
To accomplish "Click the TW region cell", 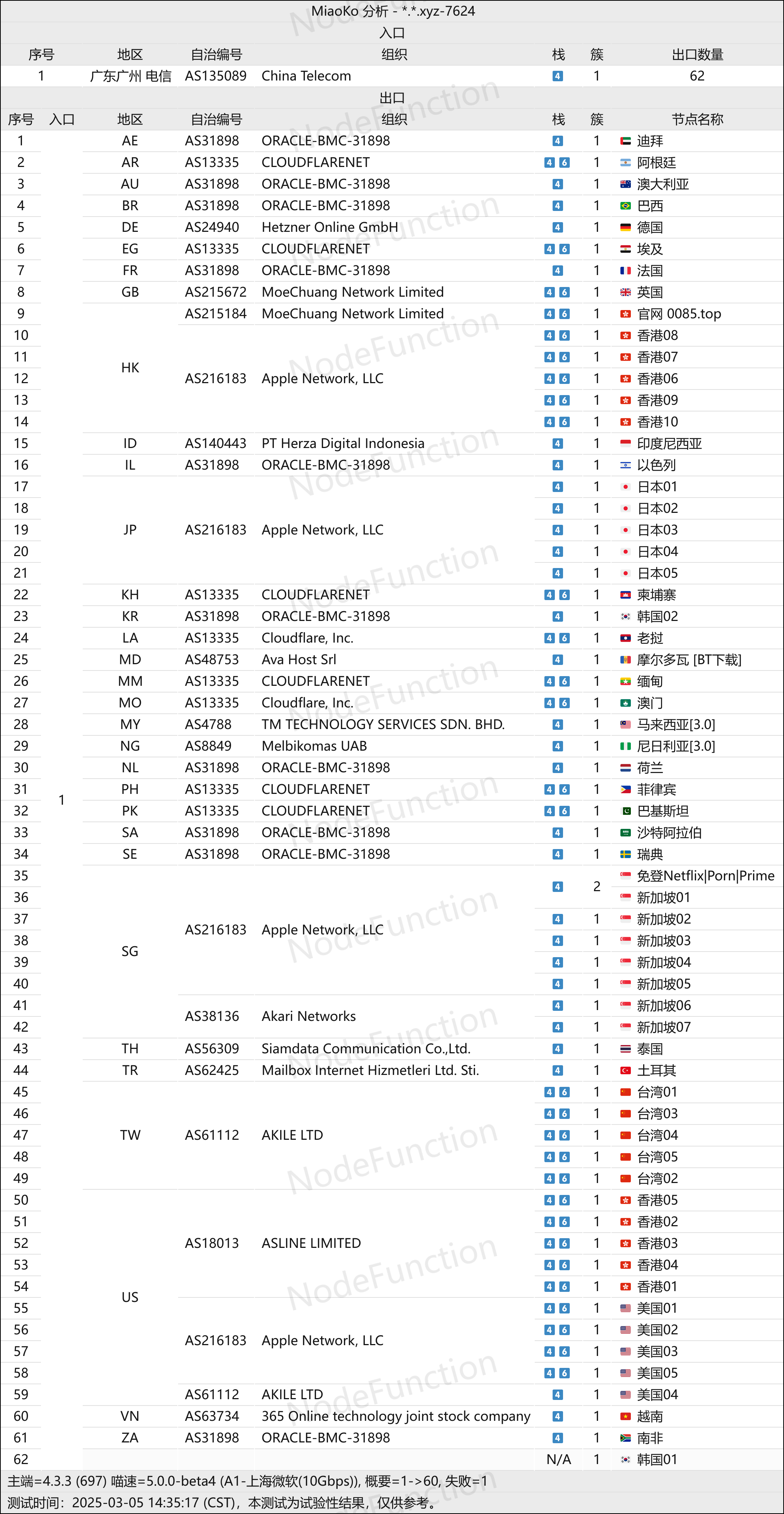I will pyautogui.click(x=130, y=1135).
